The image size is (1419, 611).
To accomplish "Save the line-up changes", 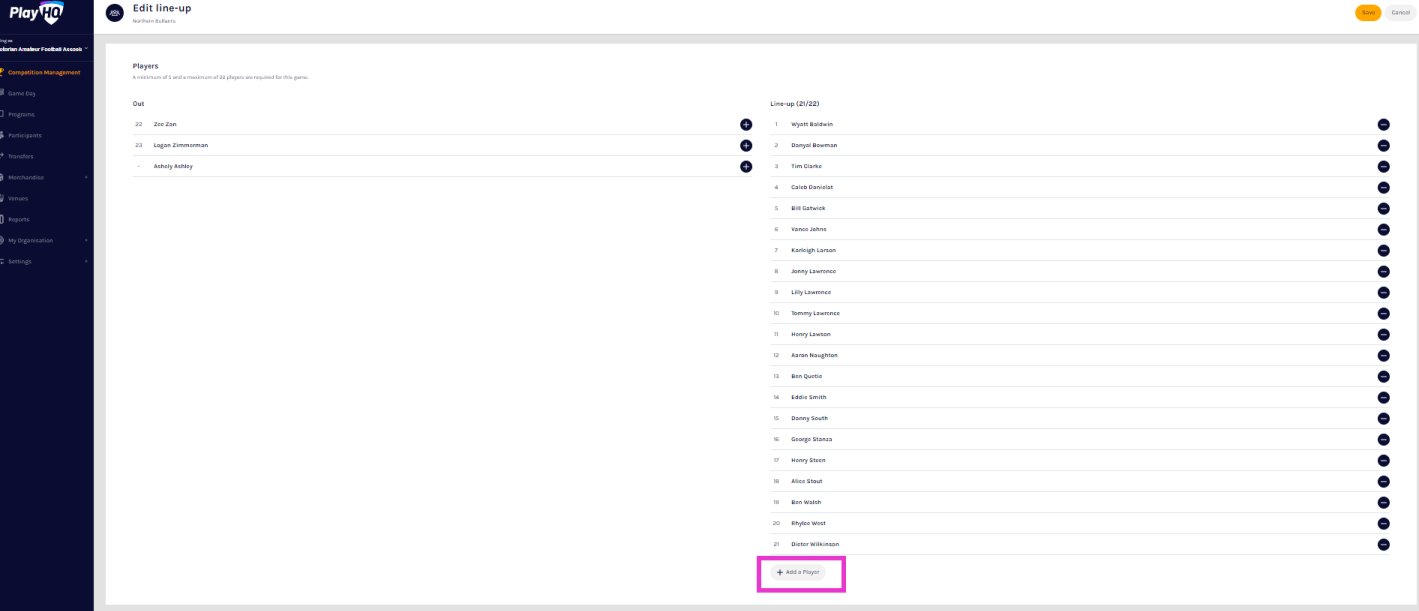I will [x=1368, y=12].
